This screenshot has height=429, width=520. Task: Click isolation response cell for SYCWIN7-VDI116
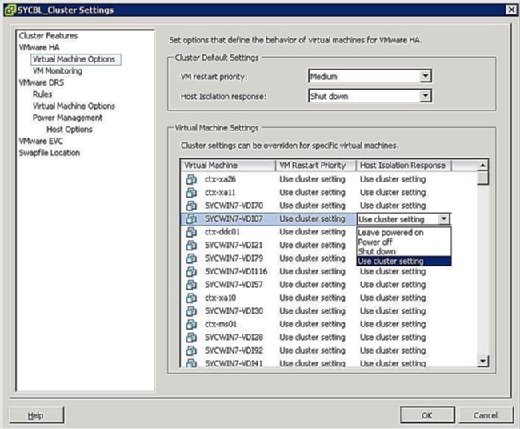click(393, 272)
